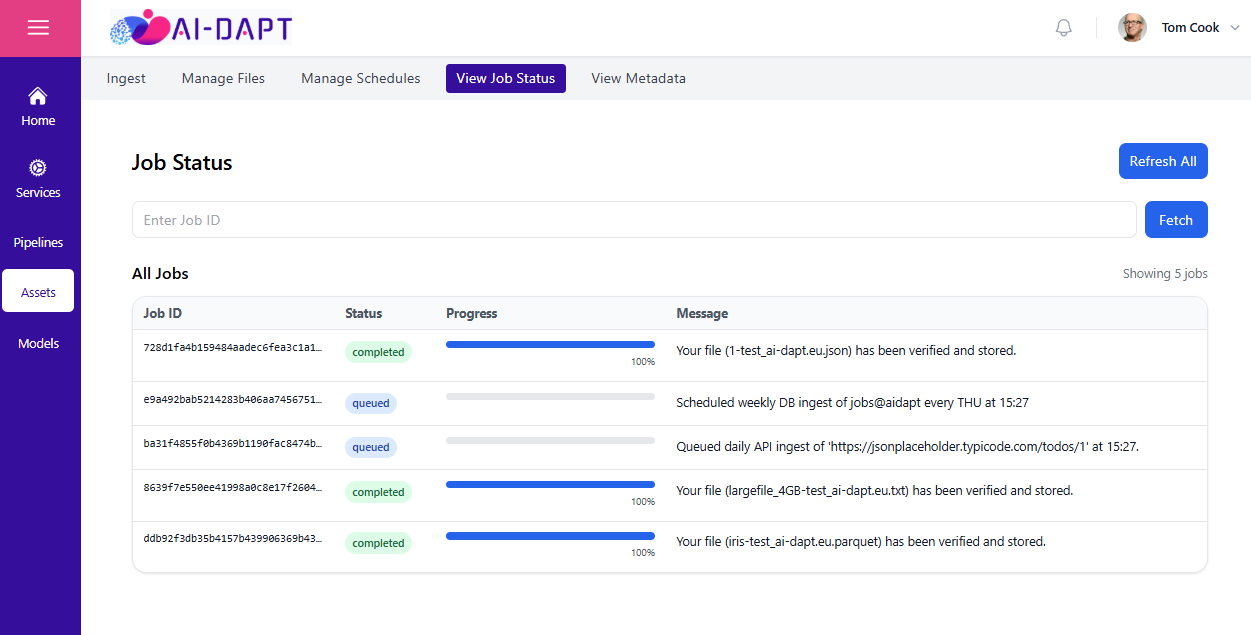Click message 'Scheduled weekly DB ingest of jobs@aidapt'

point(852,403)
